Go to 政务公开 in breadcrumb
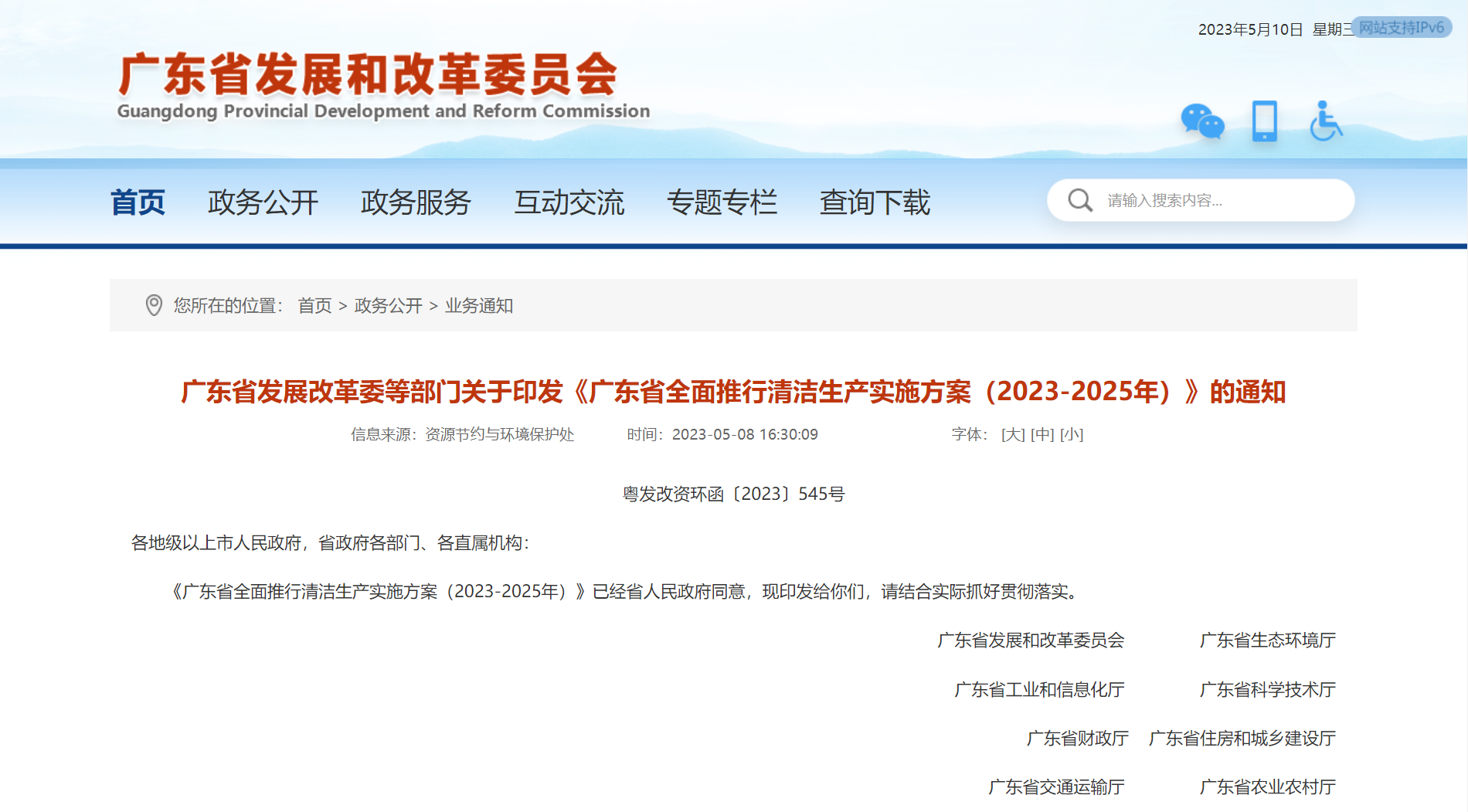 point(388,306)
